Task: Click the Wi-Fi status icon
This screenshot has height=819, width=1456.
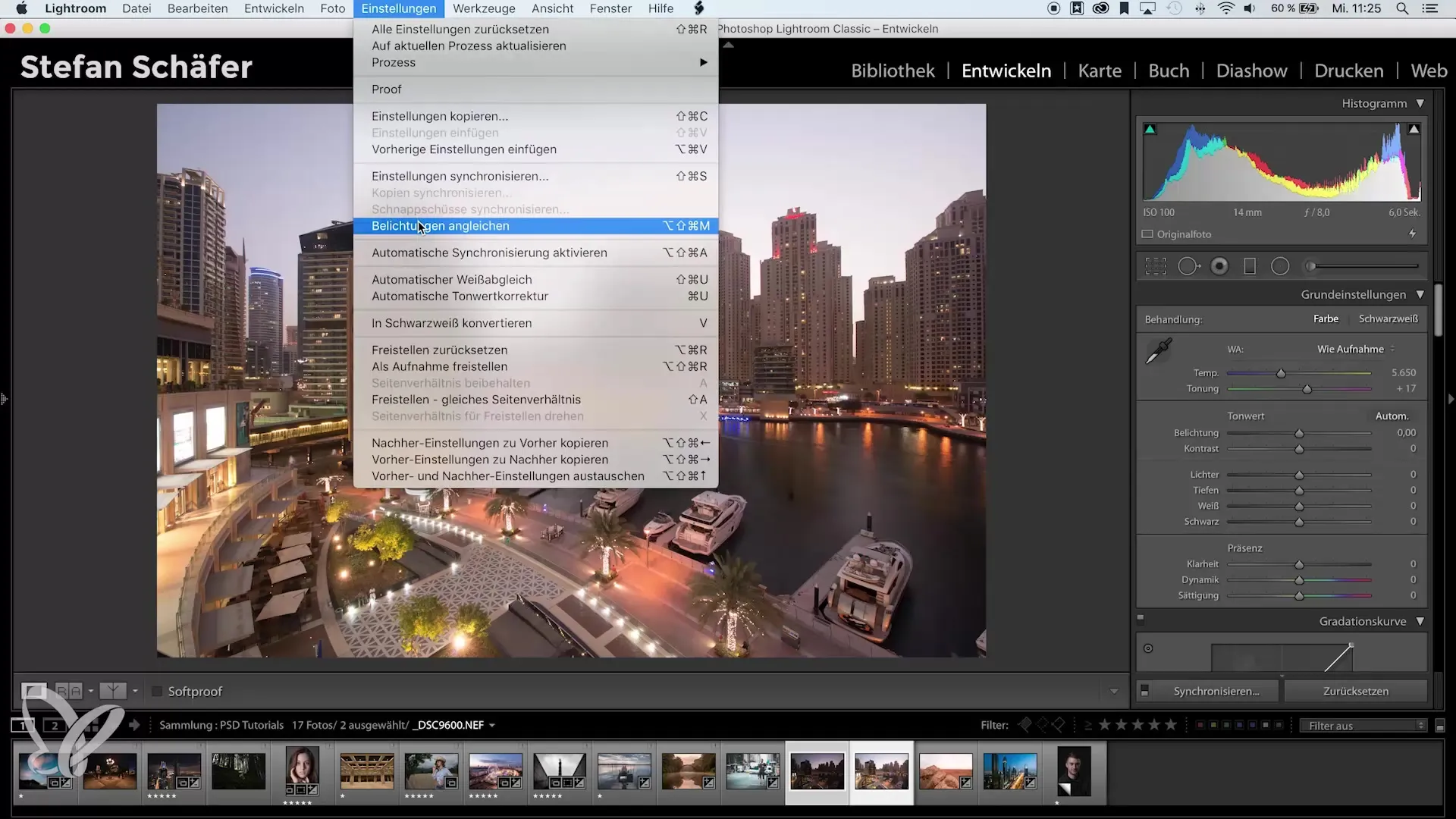Action: click(1225, 8)
